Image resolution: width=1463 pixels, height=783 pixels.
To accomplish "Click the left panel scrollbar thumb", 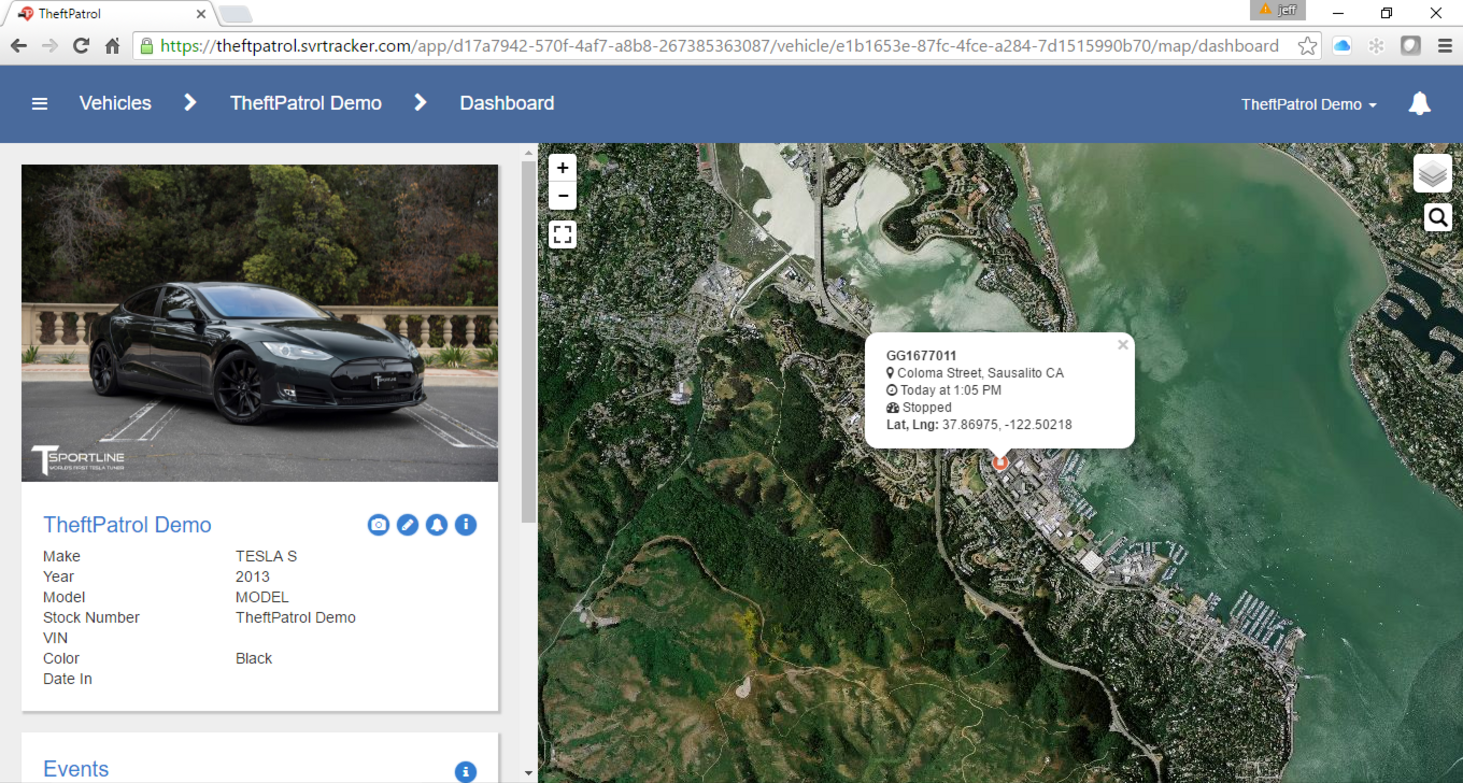I will pyautogui.click(x=529, y=342).
